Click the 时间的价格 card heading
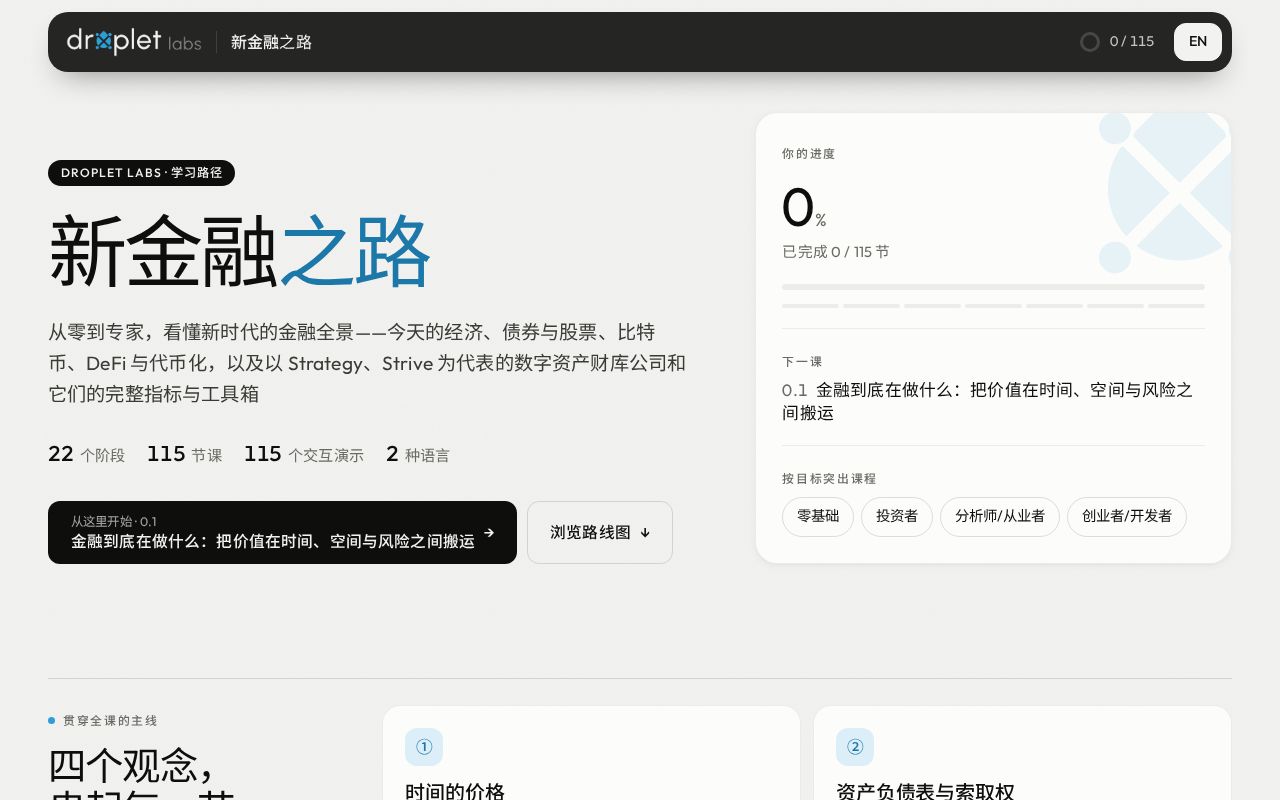Screen dimensions: 1280x800 coord(455,792)
